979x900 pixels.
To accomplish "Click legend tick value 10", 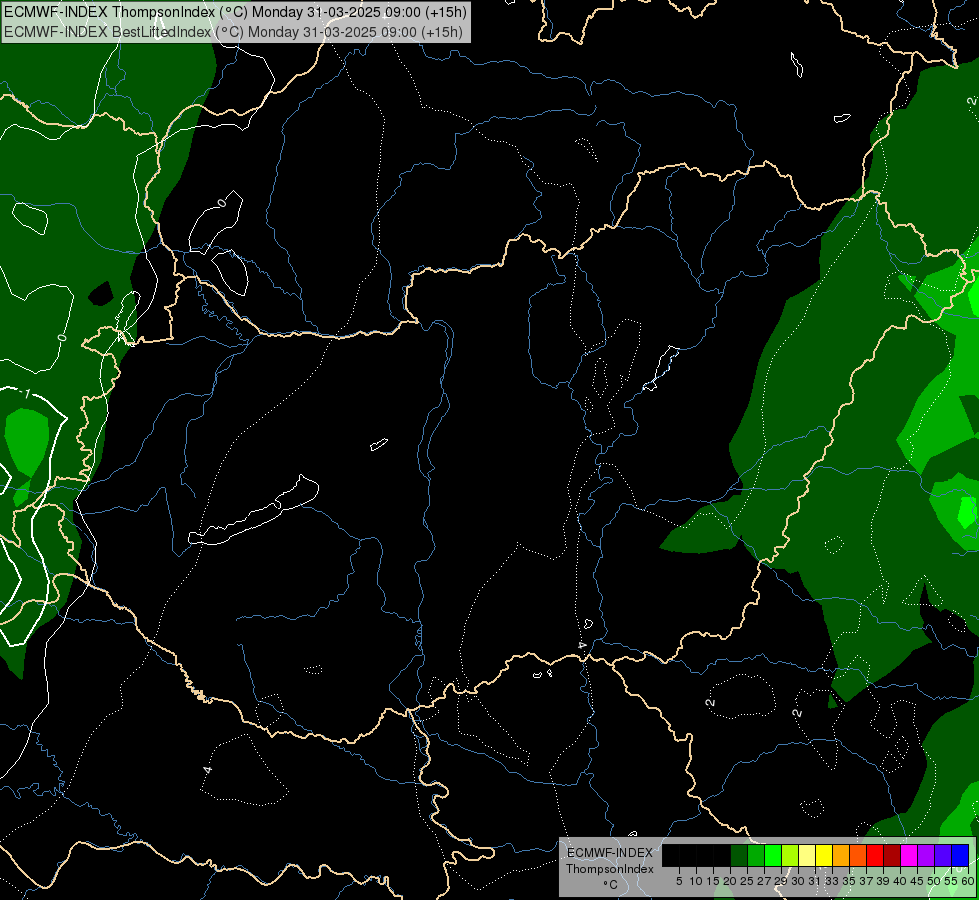I will 696,881.
